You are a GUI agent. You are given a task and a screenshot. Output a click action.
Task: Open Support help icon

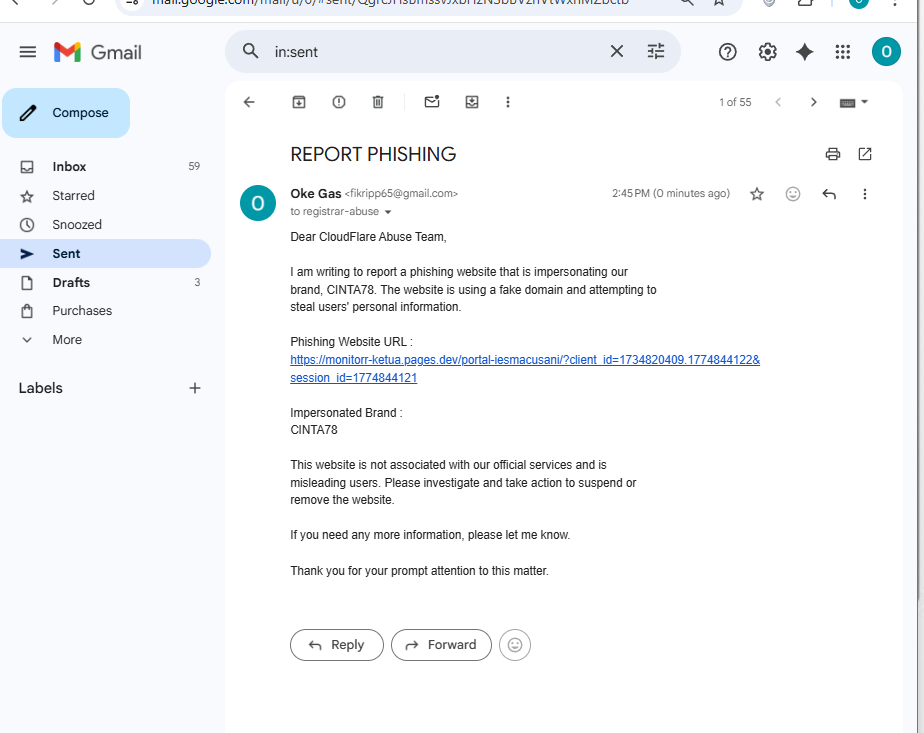pos(728,52)
